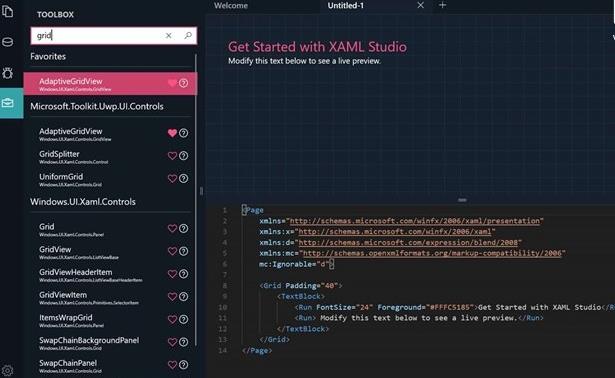Image resolution: width=615 pixels, height=378 pixels.
Task: Select the SwapChainBackgroundPanel toolbox item
Action: tap(110, 342)
